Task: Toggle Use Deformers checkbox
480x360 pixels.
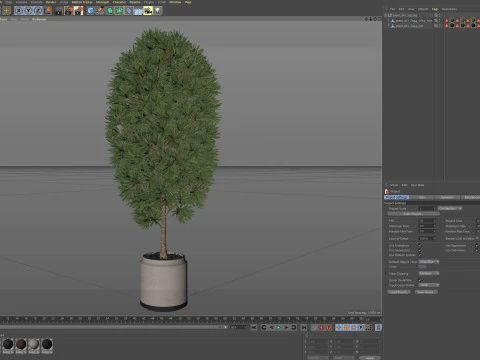Action: 477,250
